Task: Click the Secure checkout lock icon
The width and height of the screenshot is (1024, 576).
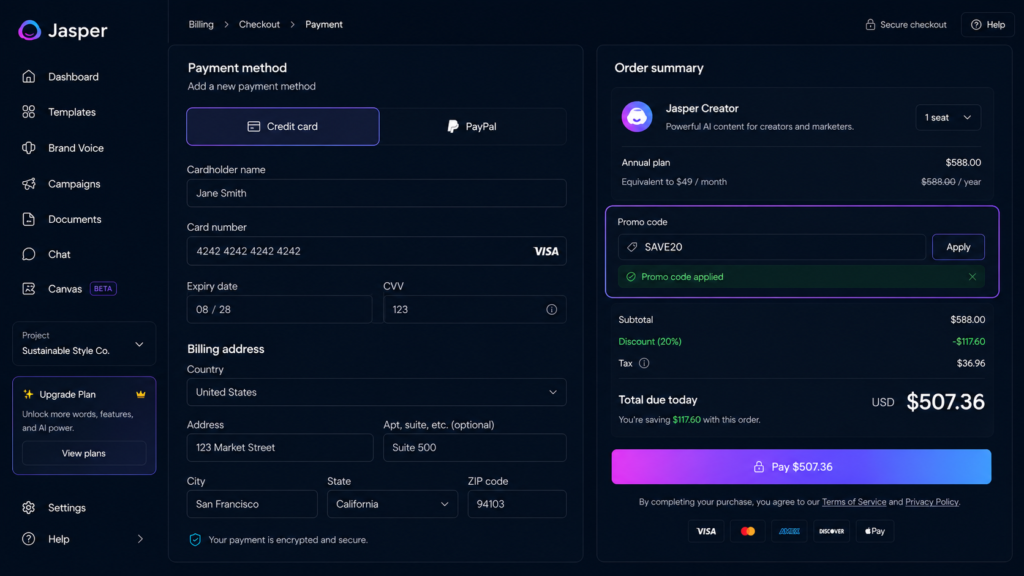Action: (x=870, y=24)
